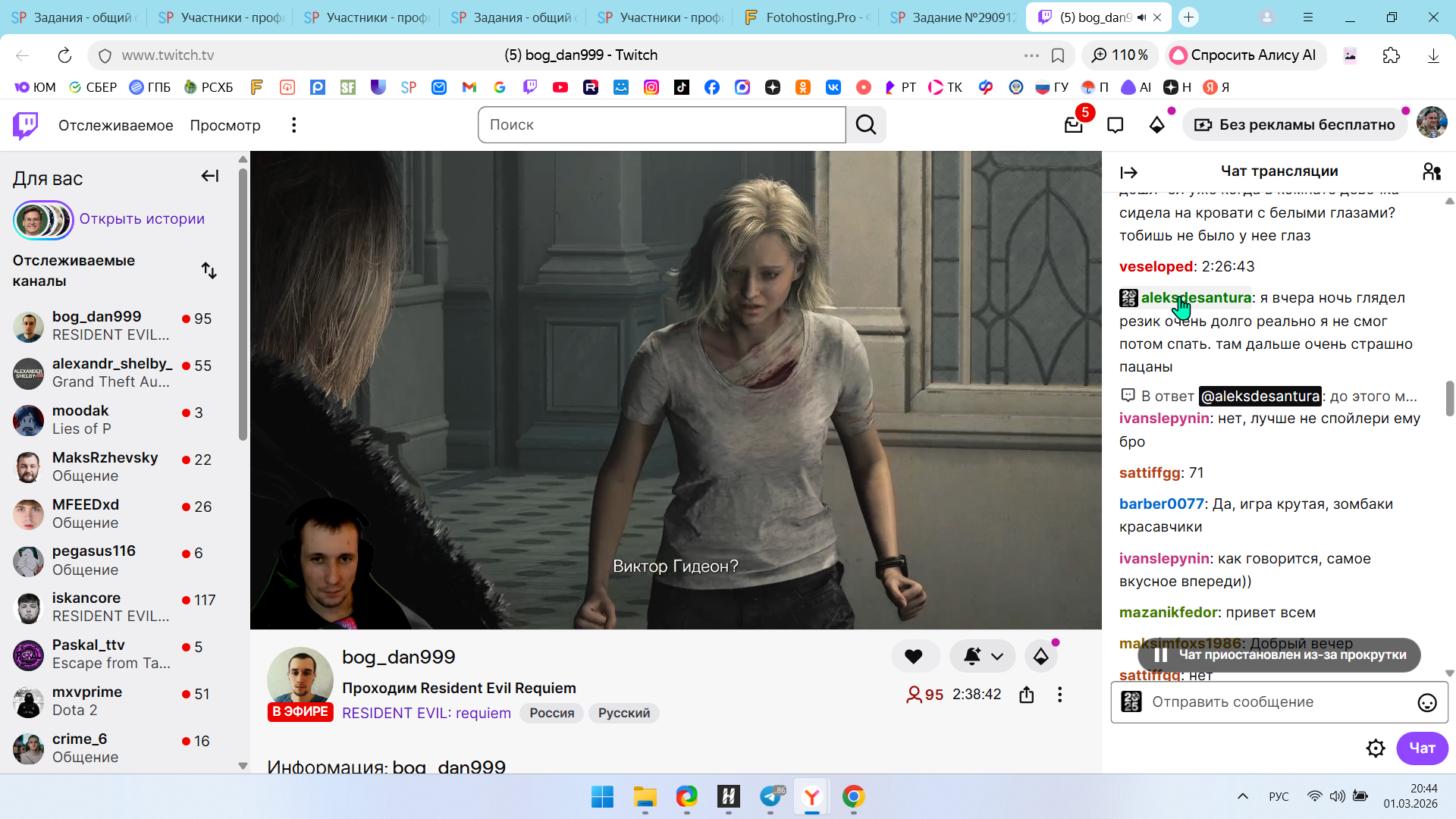The width and height of the screenshot is (1456, 819).
Task: Expand notification bell dropdown arrow
Action: (997, 657)
